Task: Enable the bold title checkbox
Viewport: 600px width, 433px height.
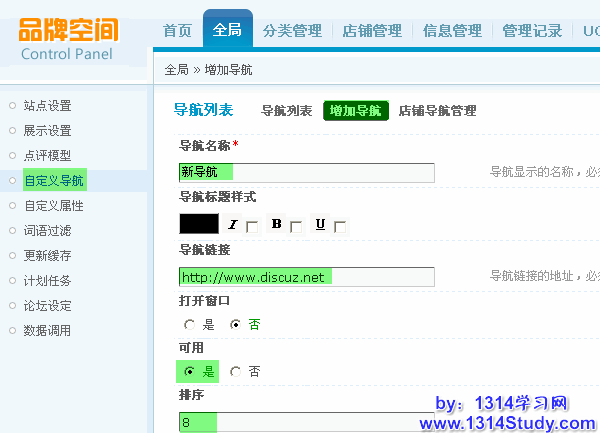Action: [x=296, y=227]
